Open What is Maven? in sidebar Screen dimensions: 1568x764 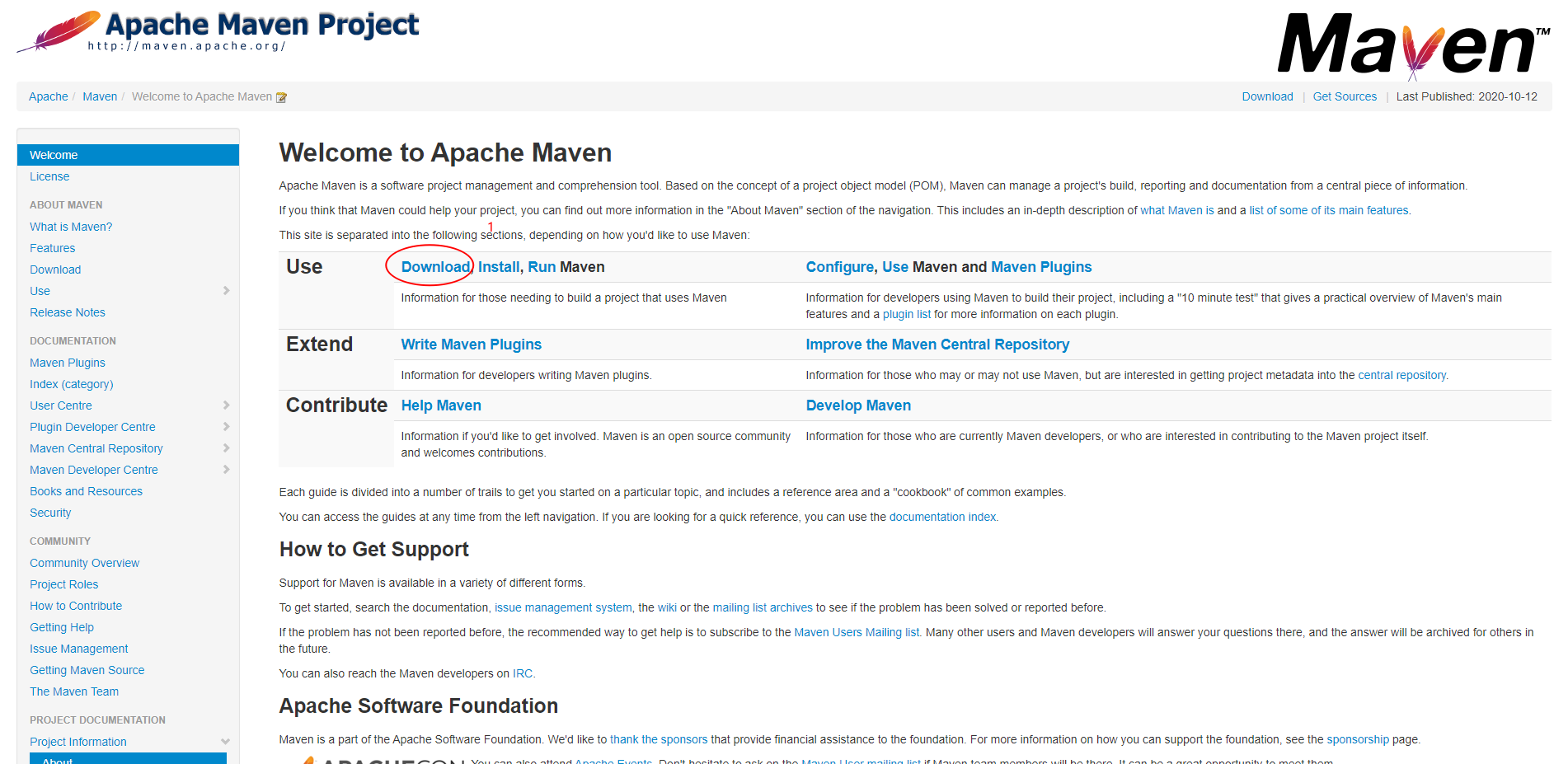(x=71, y=227)
